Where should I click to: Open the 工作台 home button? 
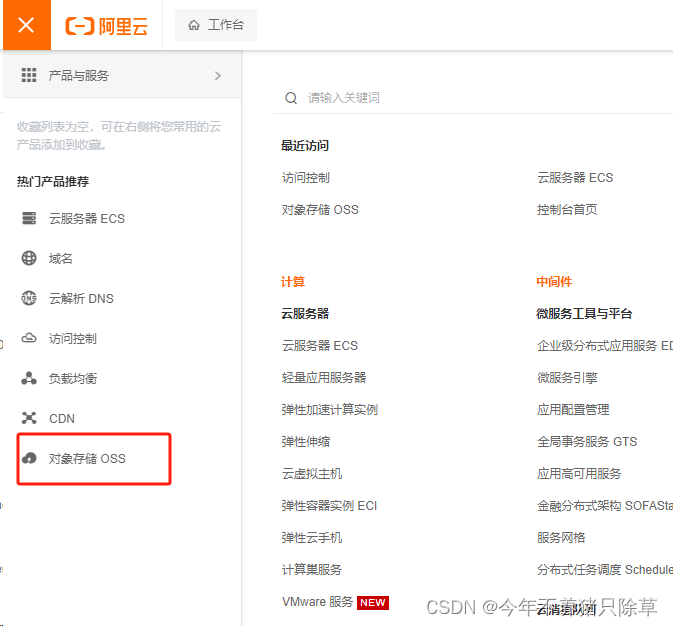(216, 25)
